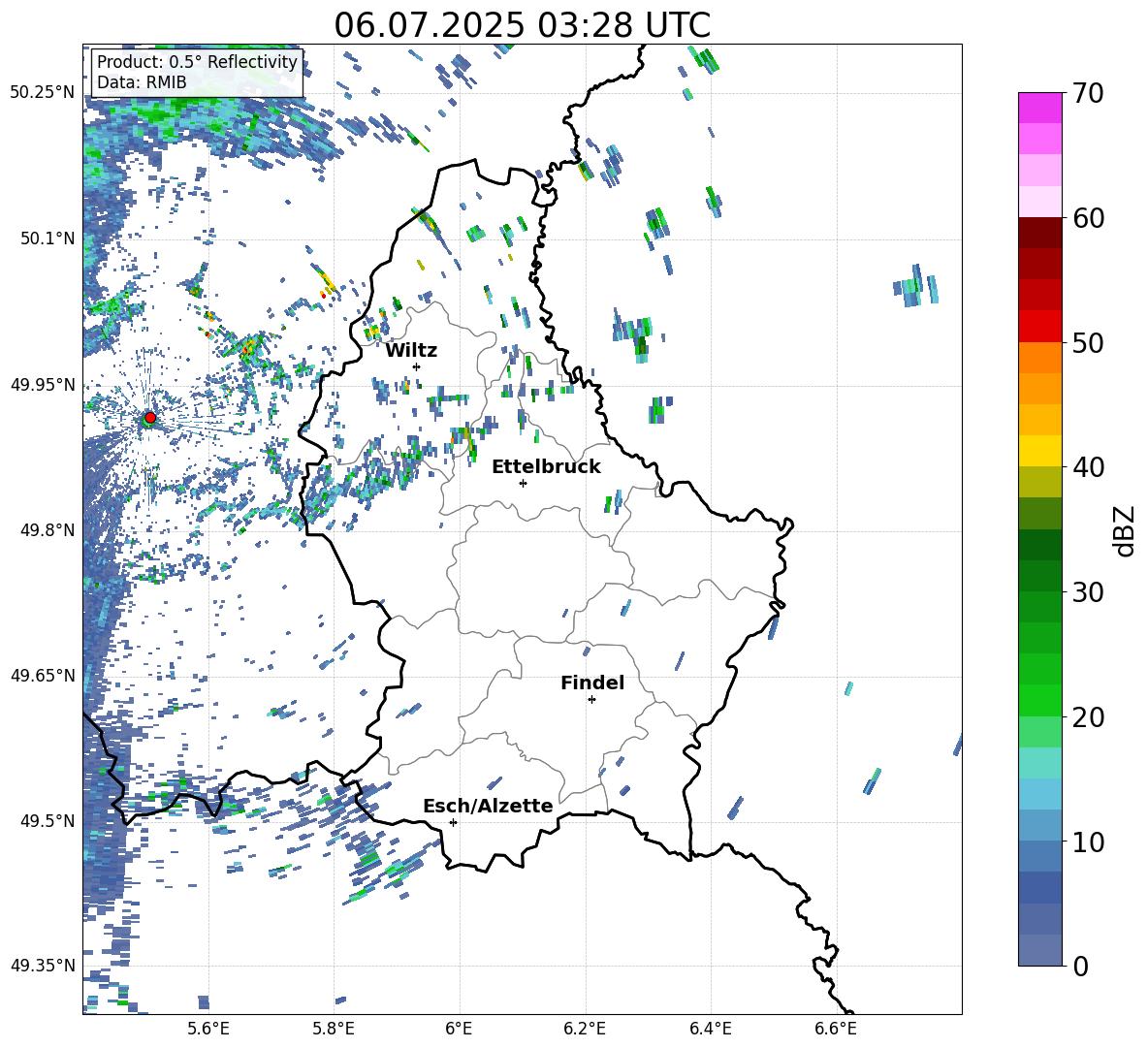Screen dimensions: 1148x1048
Task: Click the 49.35°N latitude label
Action: (x=43, y=966)
